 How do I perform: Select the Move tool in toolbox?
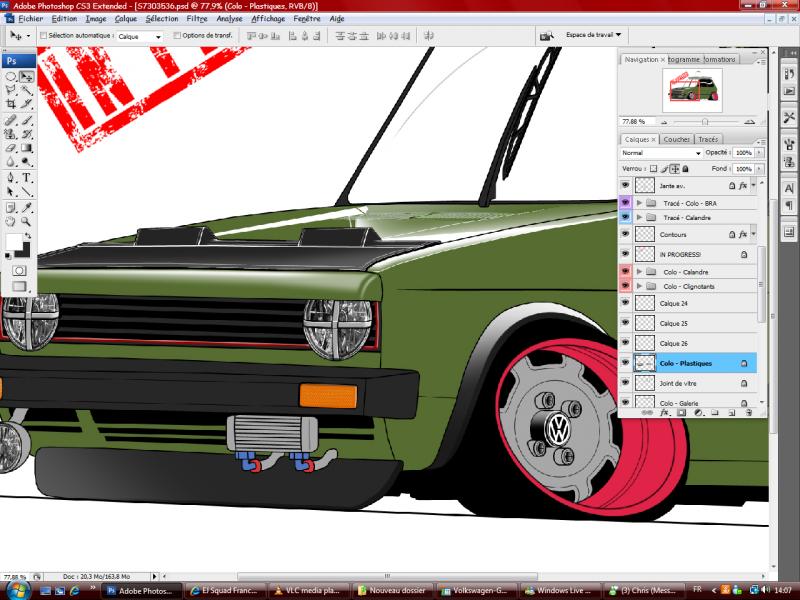pos(26,77)
